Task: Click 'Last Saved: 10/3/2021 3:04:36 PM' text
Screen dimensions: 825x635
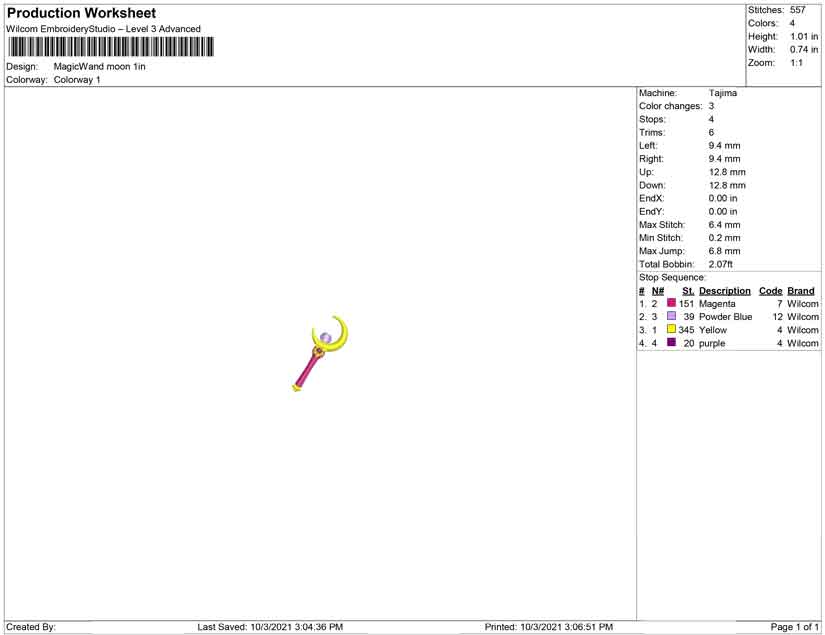Action: (x=270, y=627)
